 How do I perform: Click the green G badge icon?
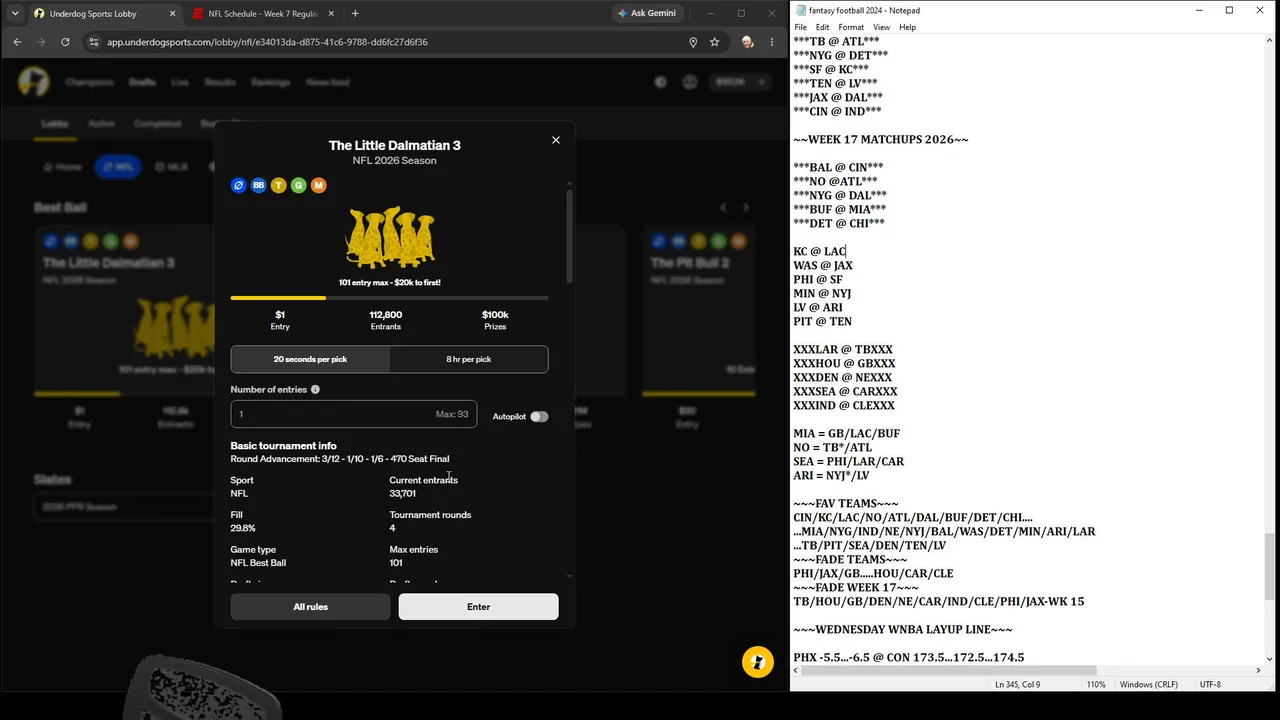298,185
